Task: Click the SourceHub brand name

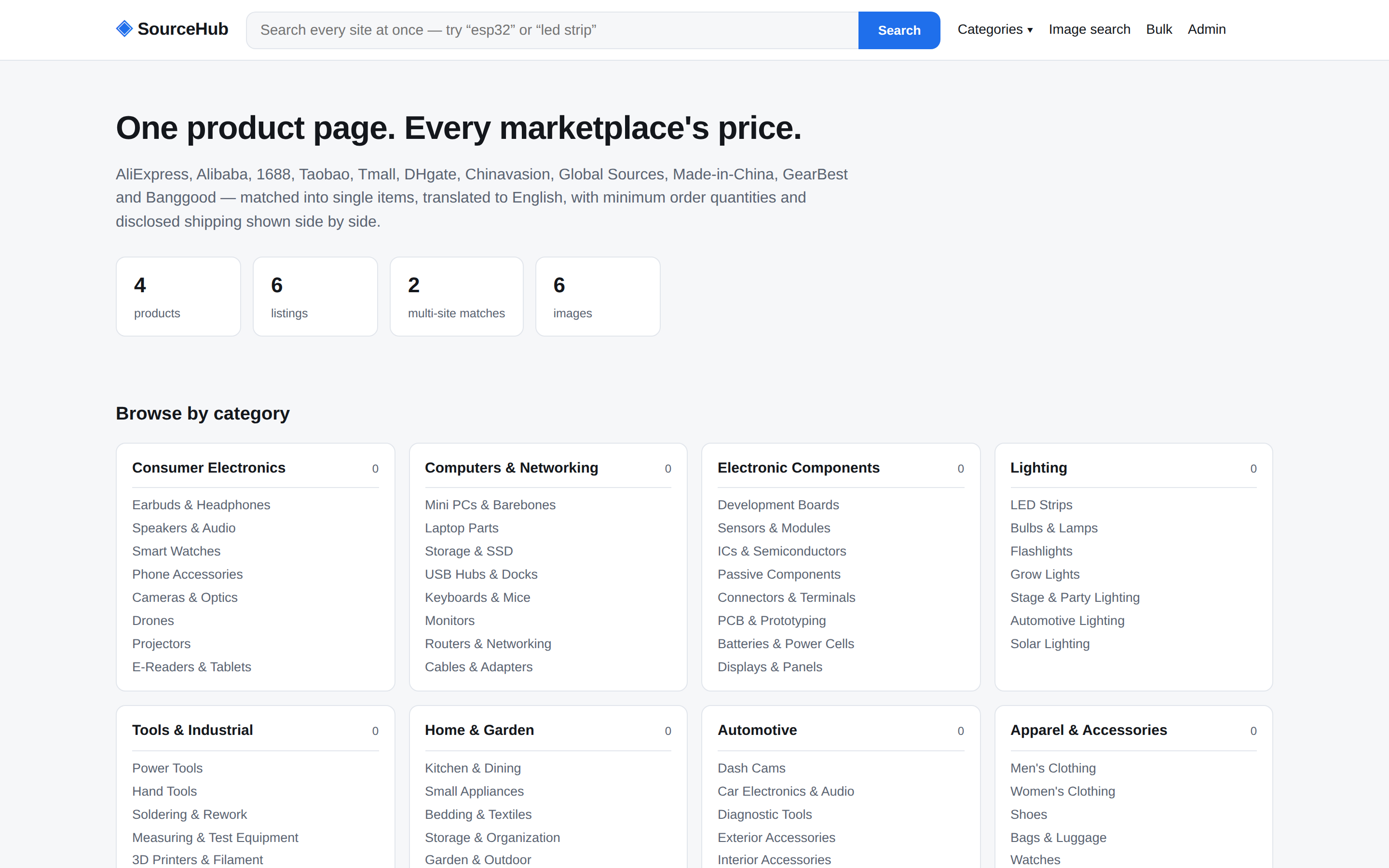Action: (182, 29)
